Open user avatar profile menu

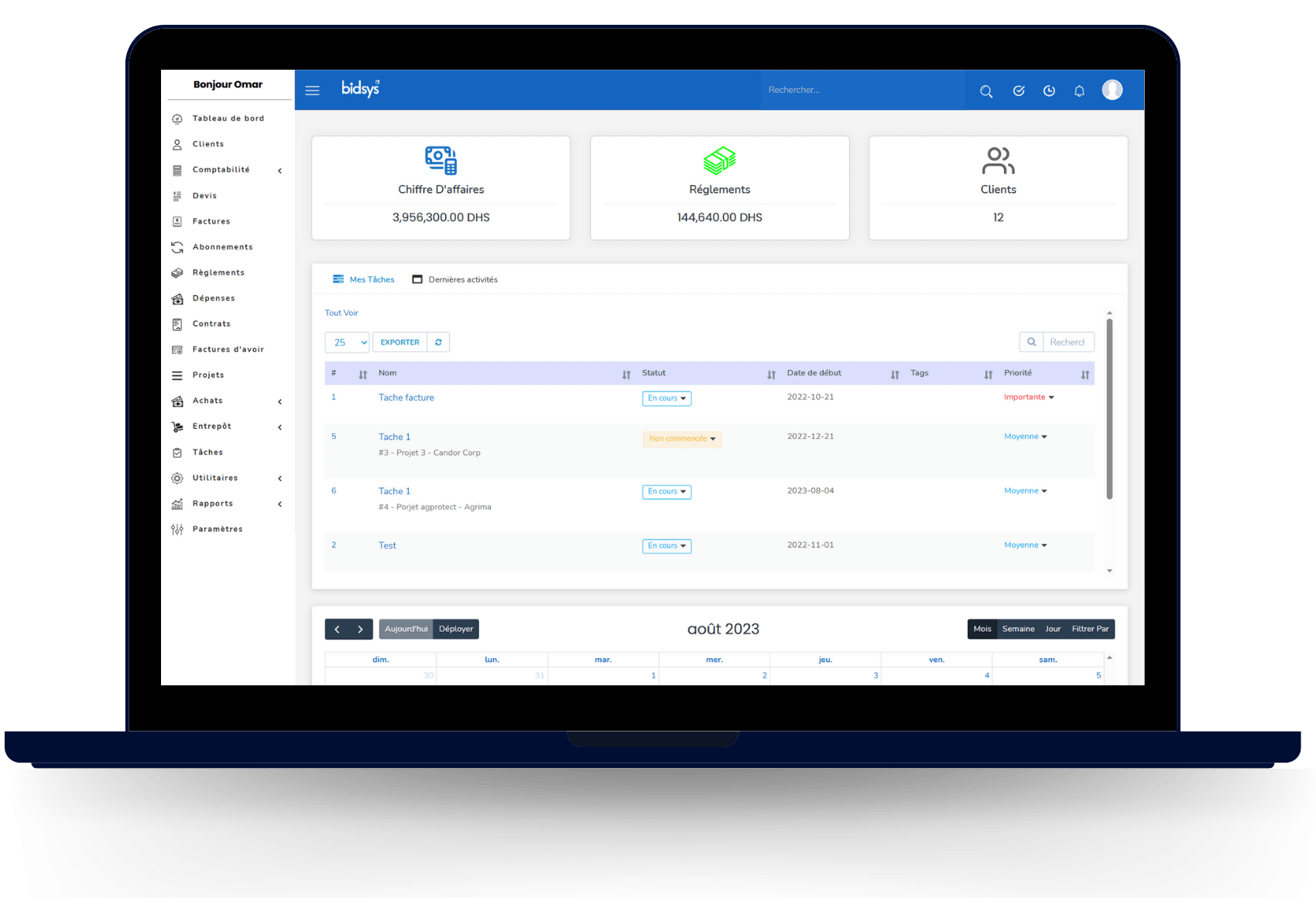1112,90
